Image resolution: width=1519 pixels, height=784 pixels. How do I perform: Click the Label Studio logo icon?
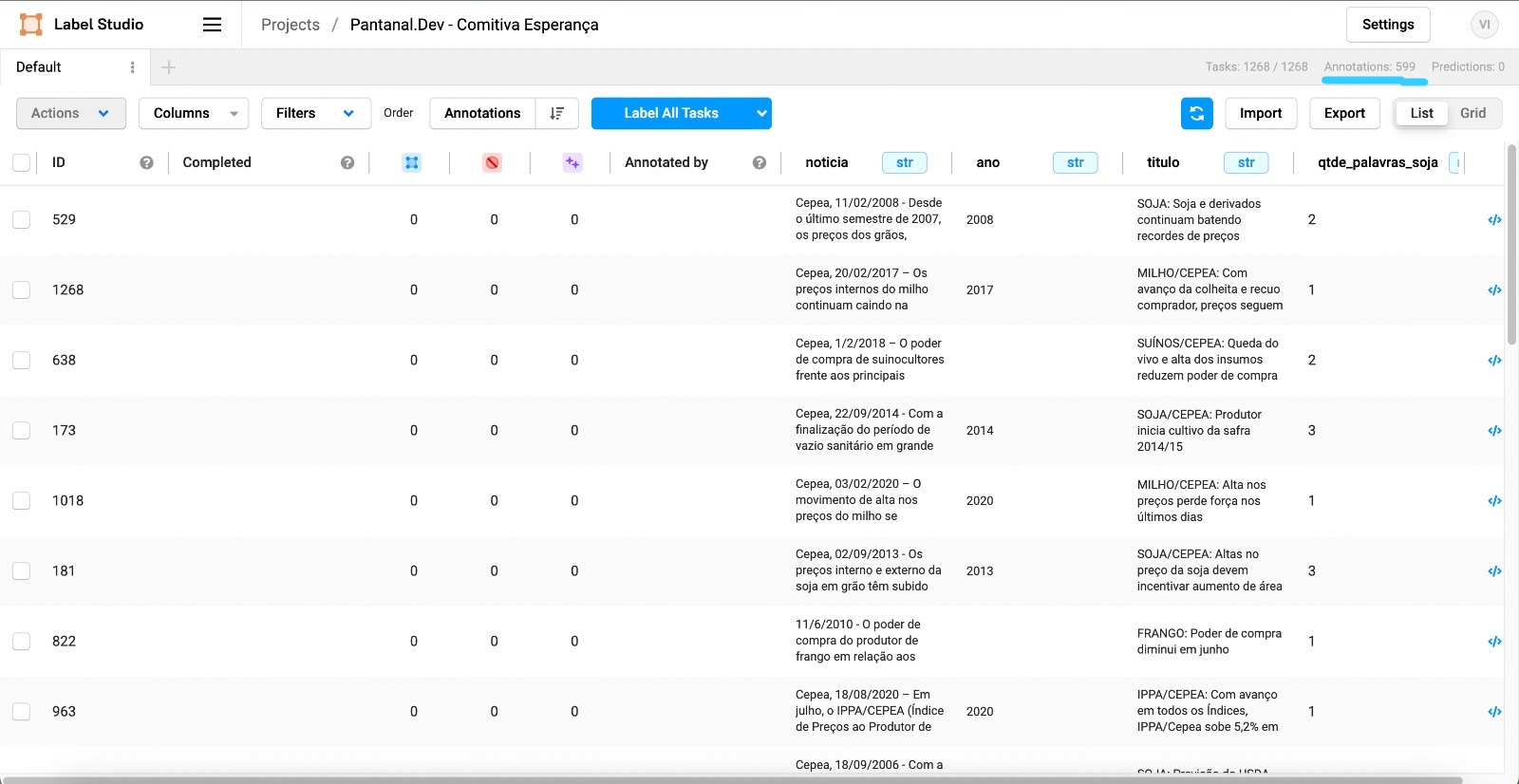pos(31,25)
